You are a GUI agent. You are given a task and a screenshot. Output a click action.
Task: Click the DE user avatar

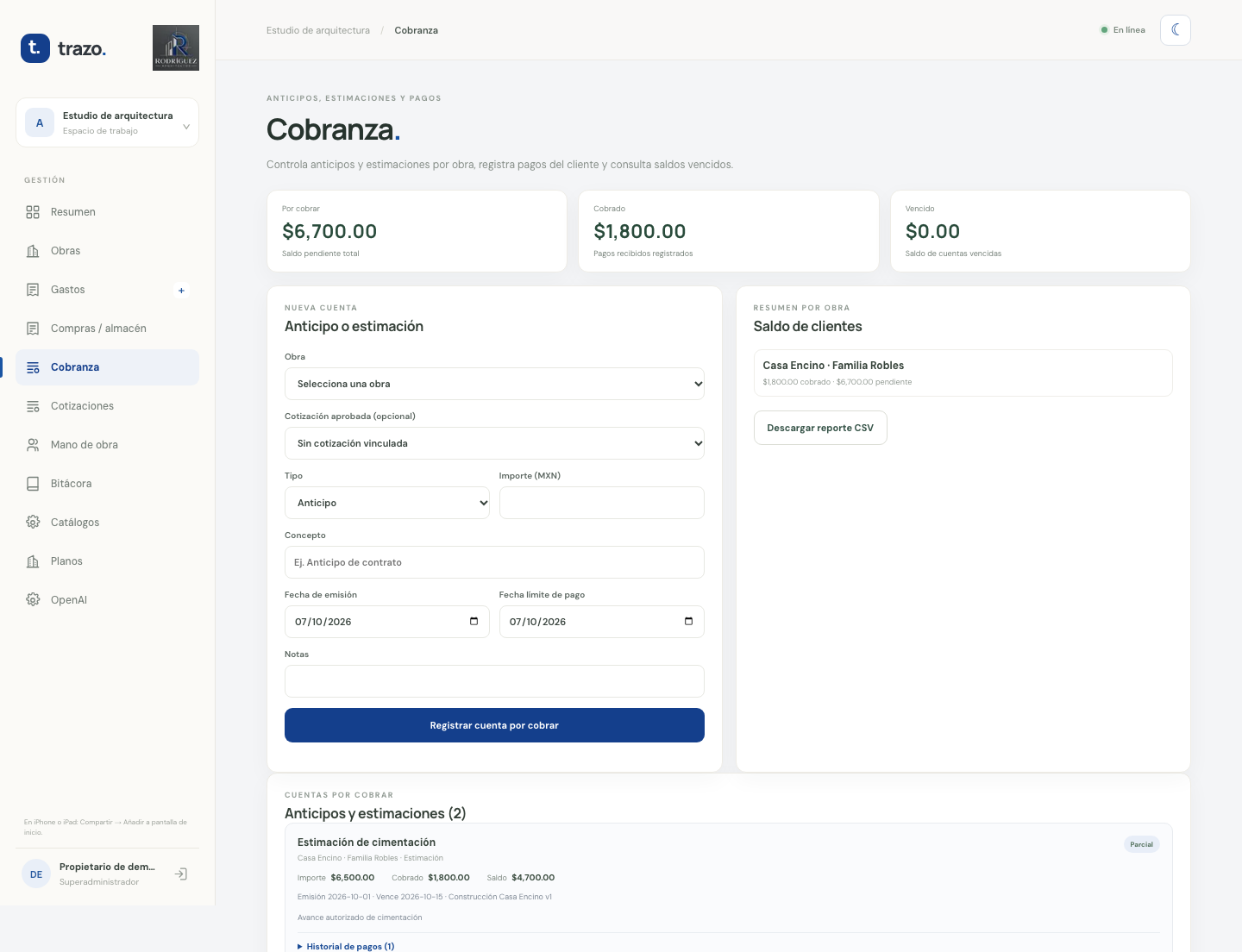pos(36,874)
